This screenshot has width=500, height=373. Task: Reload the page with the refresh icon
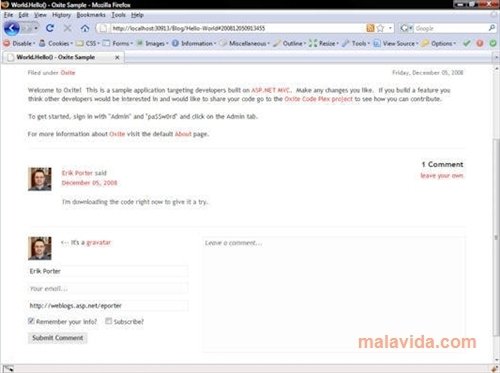coord(50,28)
